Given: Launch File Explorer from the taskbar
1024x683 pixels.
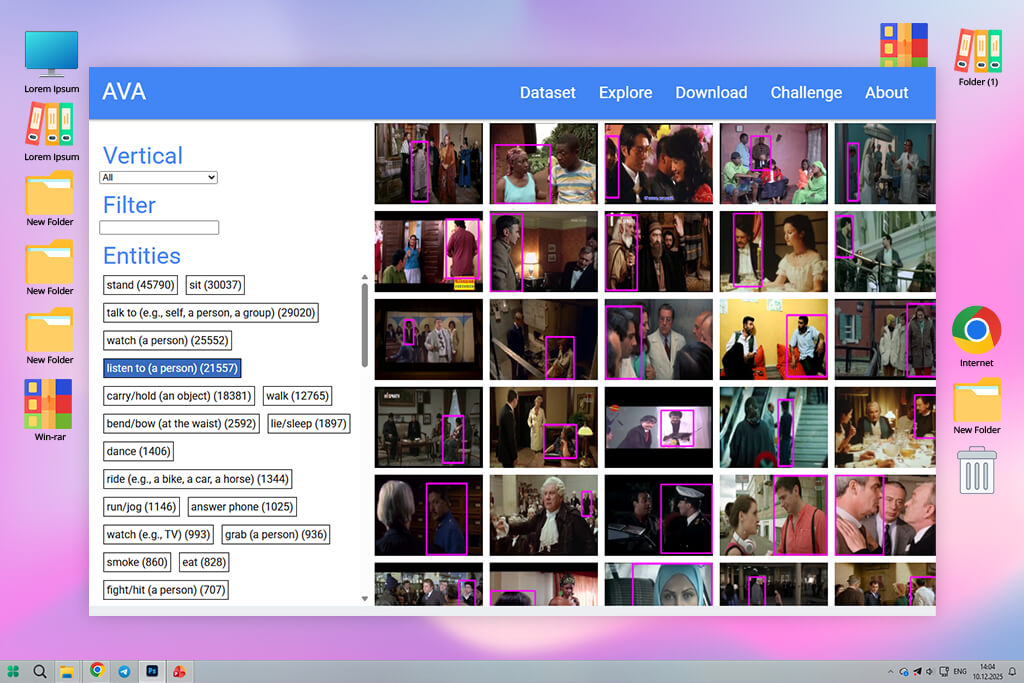Looking at the screenshot, I should click(x=67, y=671).
